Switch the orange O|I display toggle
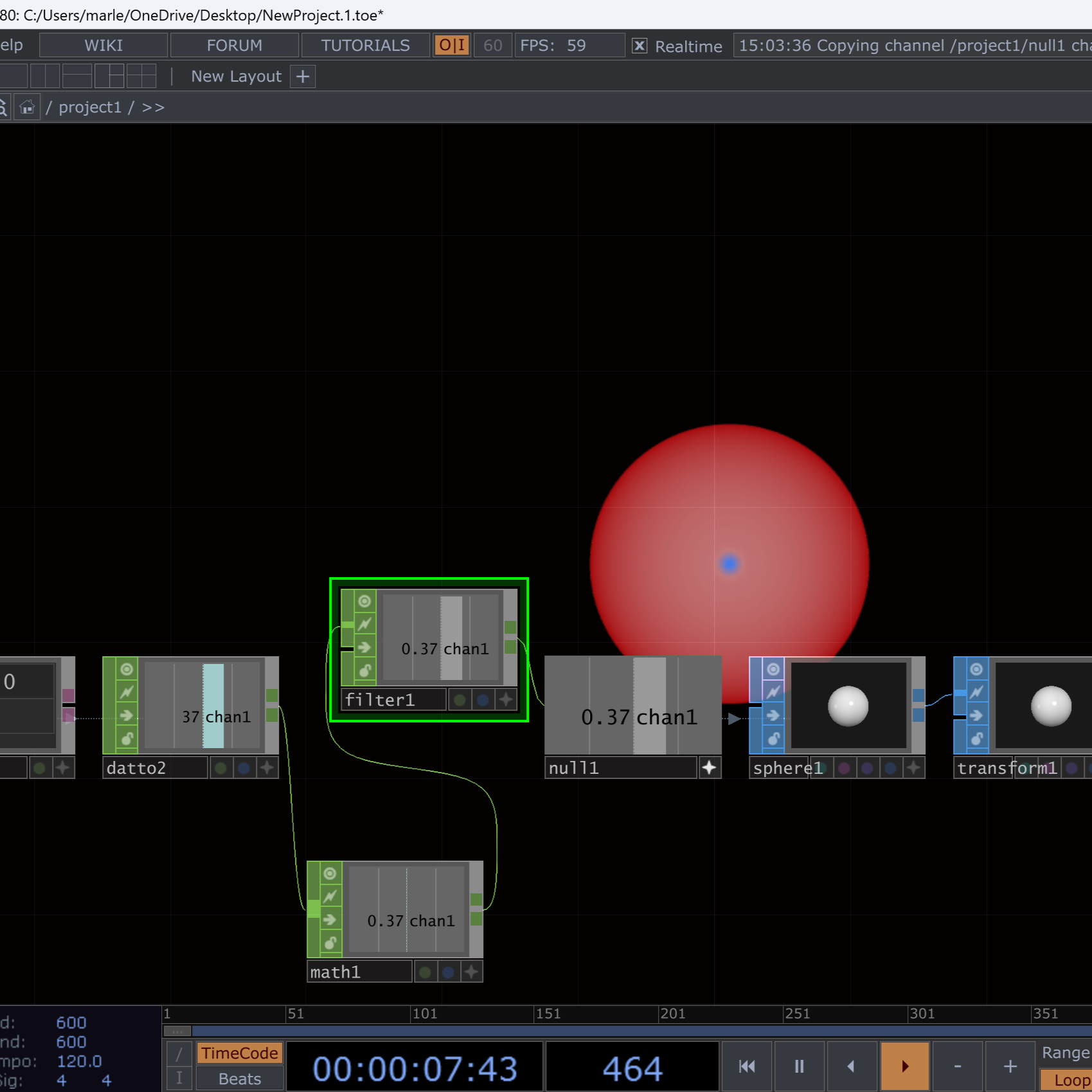Image resolution: width=1092 pixels, height=1092 pixels. click(x=451, y=45)
